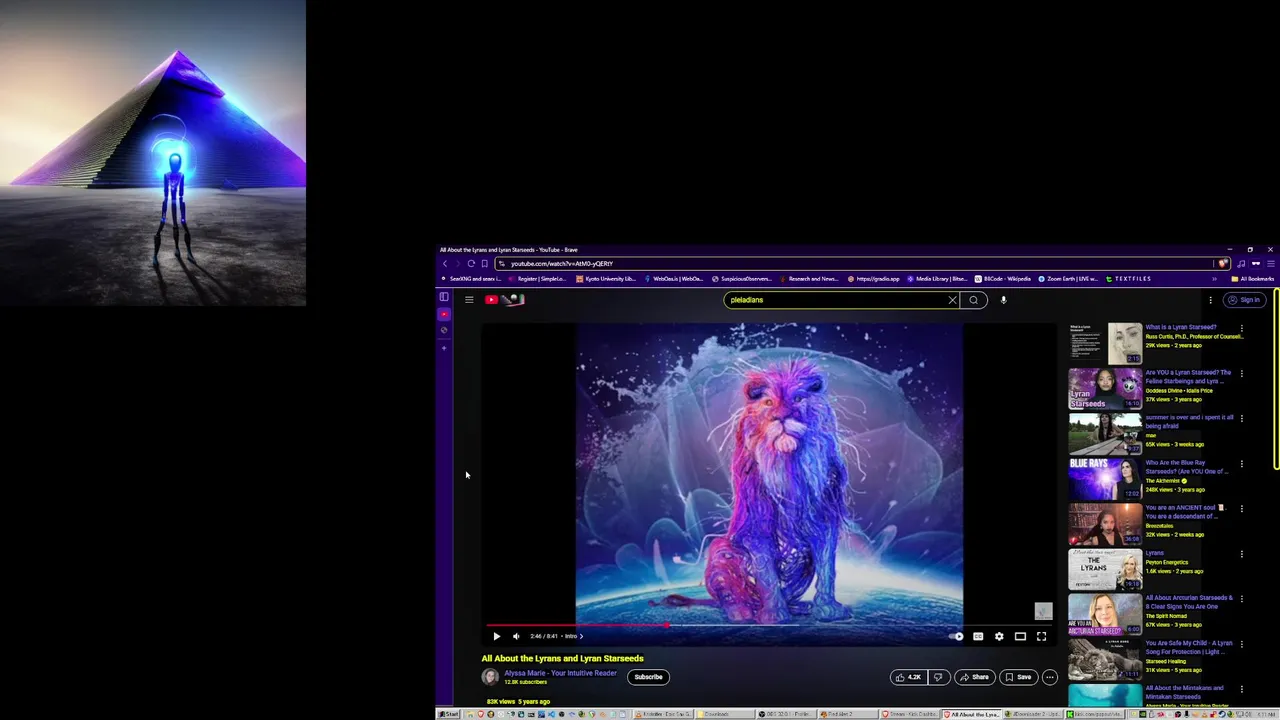This screenshot has height=720, width=1280.
Task: Open options menu for 'summer is over' video
Action: (x=1242, y=418)
